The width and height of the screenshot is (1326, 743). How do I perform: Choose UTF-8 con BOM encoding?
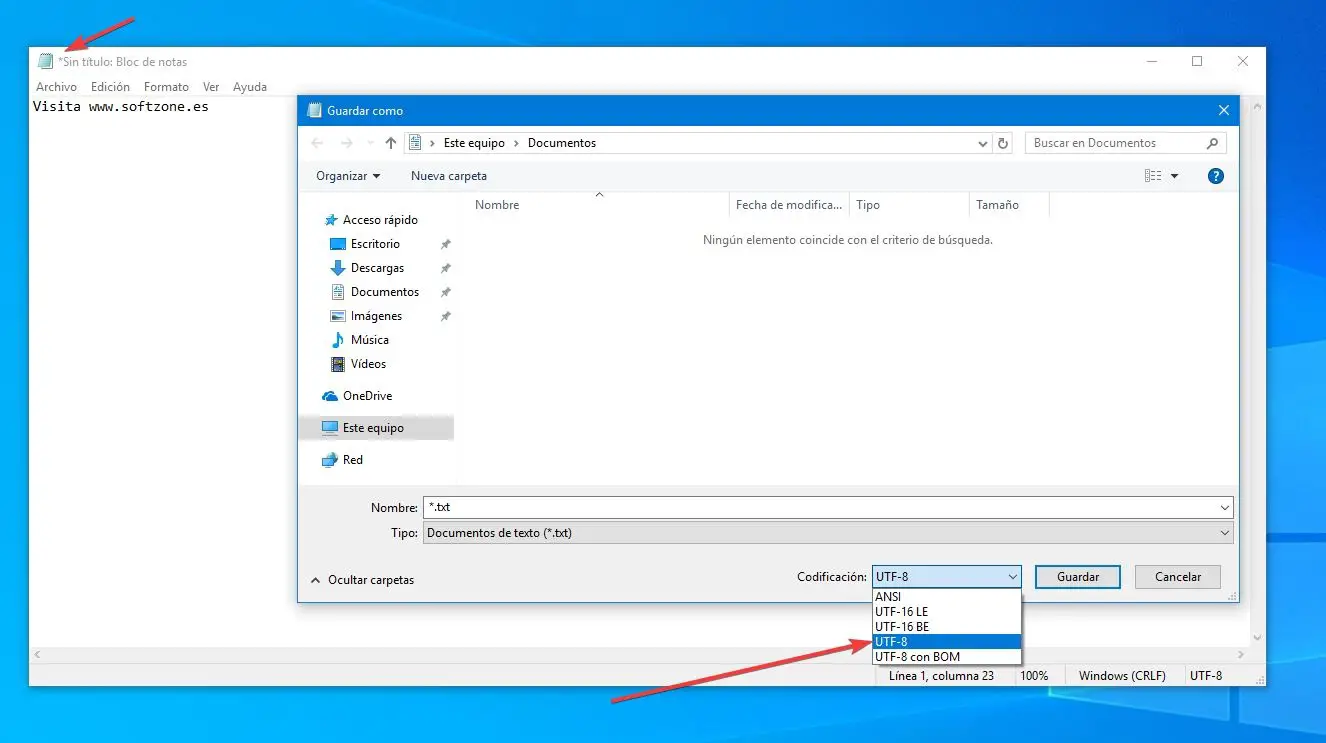click(946, 657)
